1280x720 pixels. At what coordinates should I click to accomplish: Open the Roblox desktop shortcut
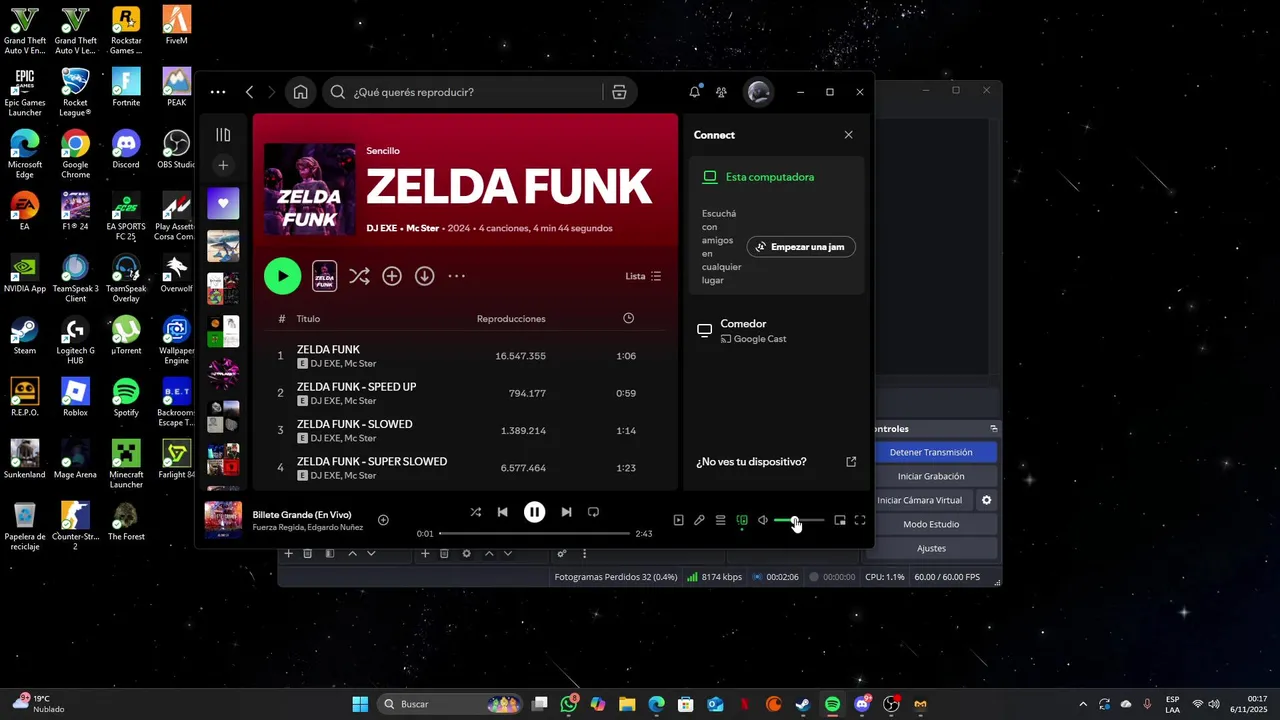pyautogui.click(x=75, y=397)
